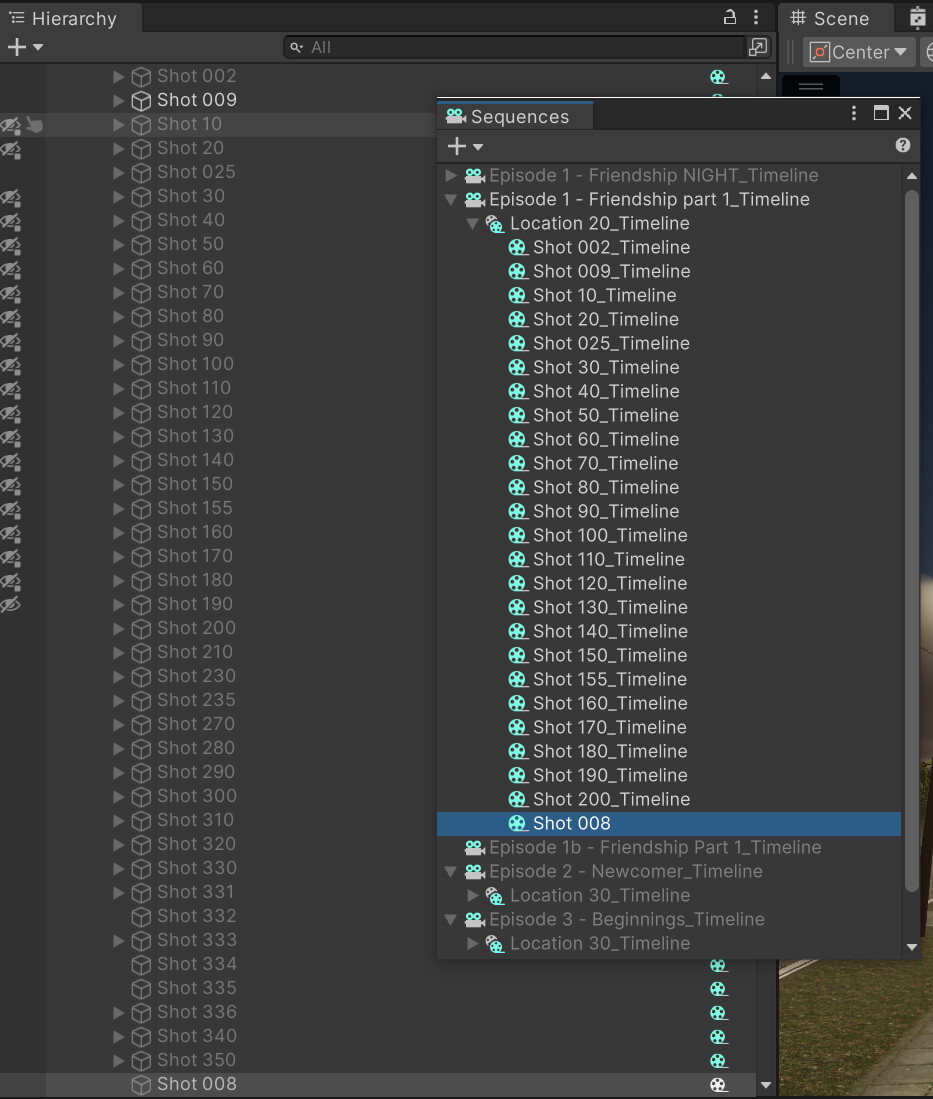Toggle visibility on the bottom Shot 008 row

(10, 1083)
